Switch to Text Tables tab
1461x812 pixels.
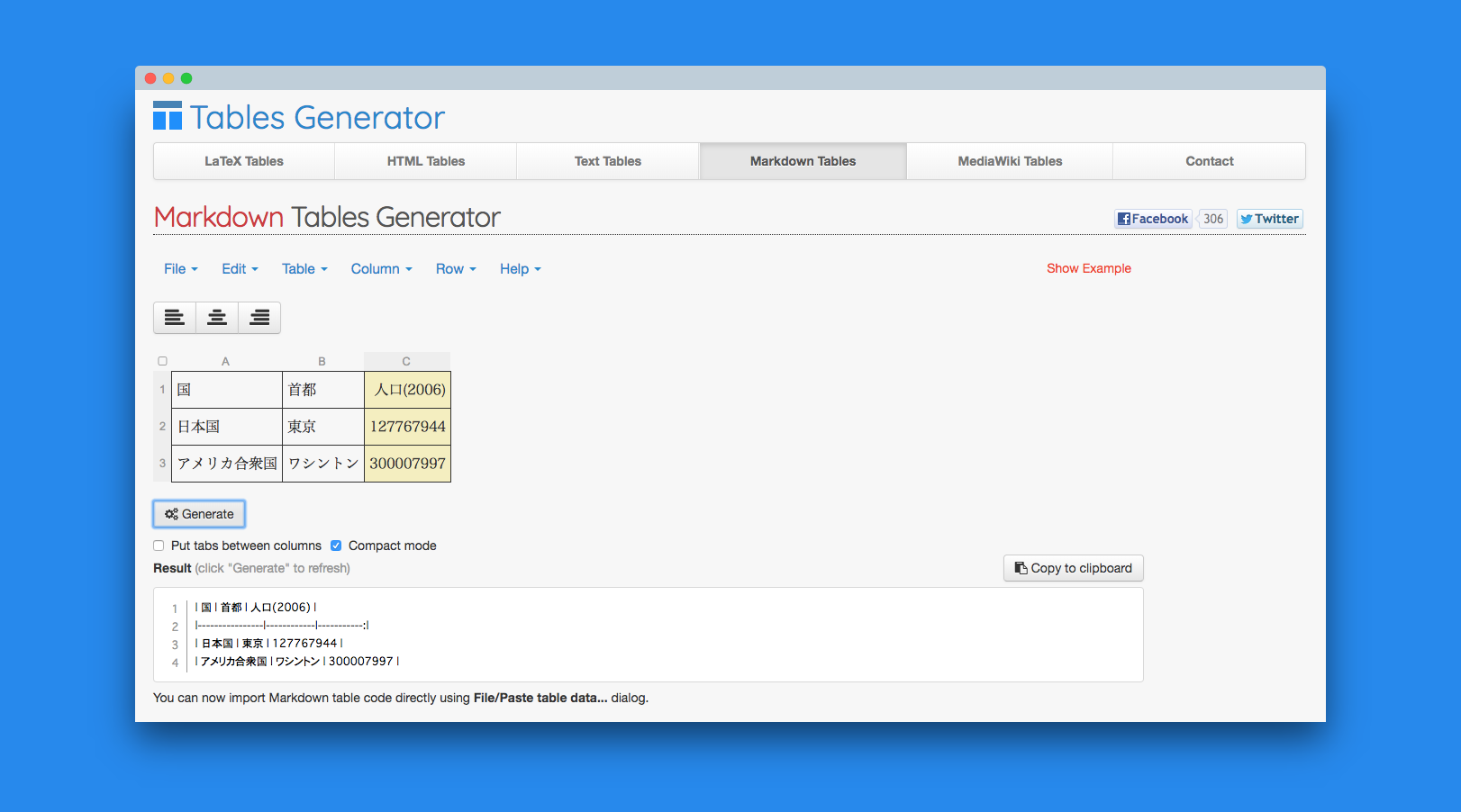pyautogui.click(x=608, y=161)
